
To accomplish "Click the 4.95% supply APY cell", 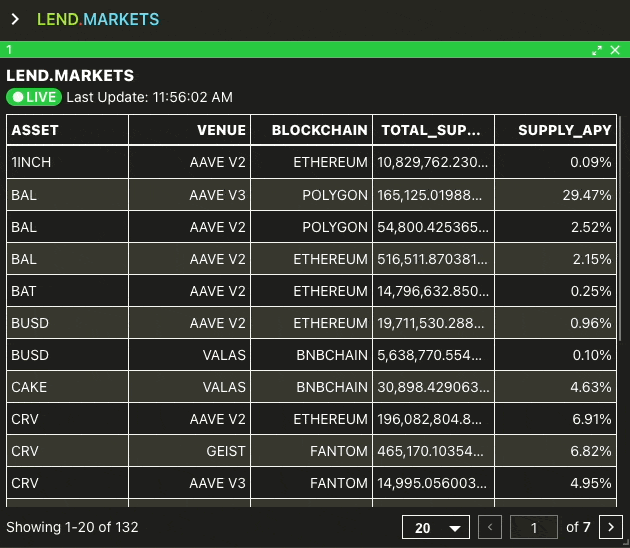I will click(556, 483).
